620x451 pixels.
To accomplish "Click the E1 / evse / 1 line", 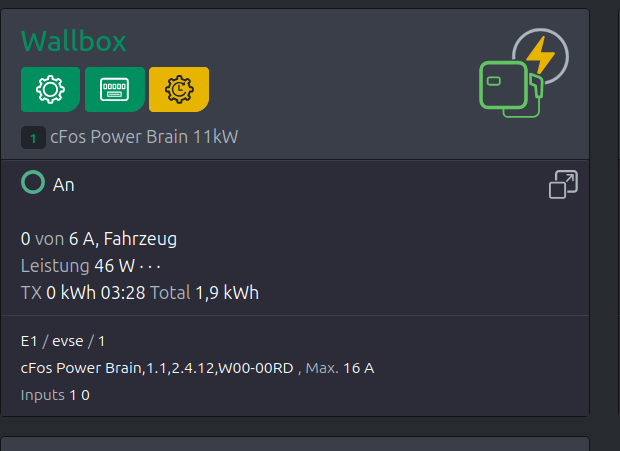I will (x=63, y=341).
